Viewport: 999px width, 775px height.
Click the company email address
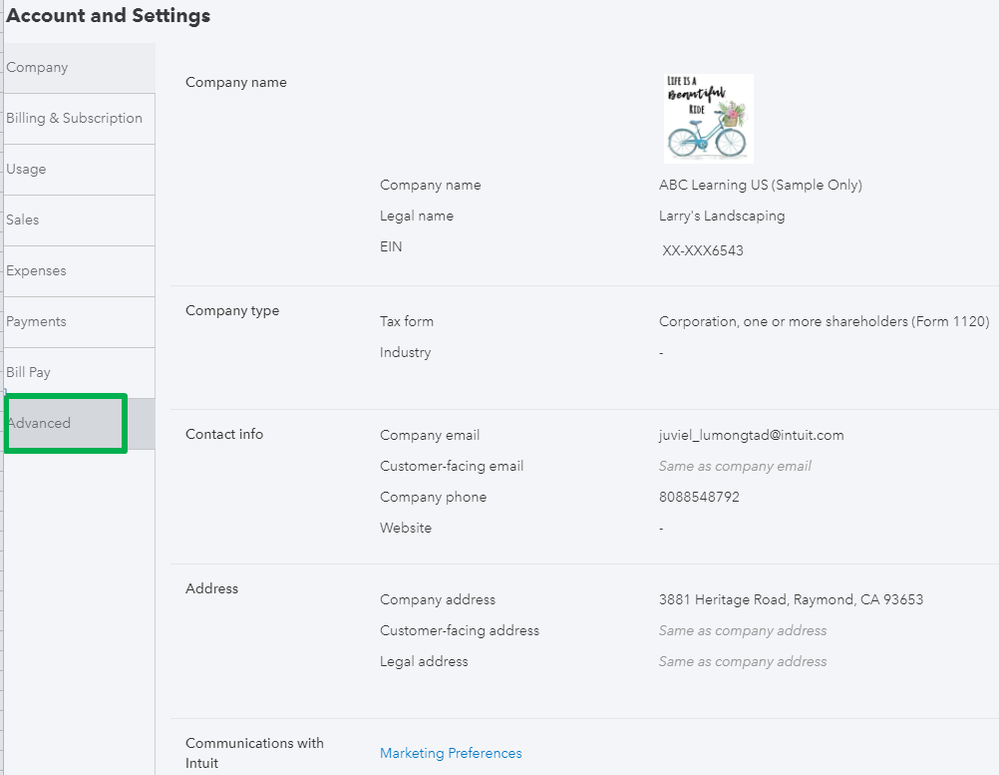click(751, 435)
